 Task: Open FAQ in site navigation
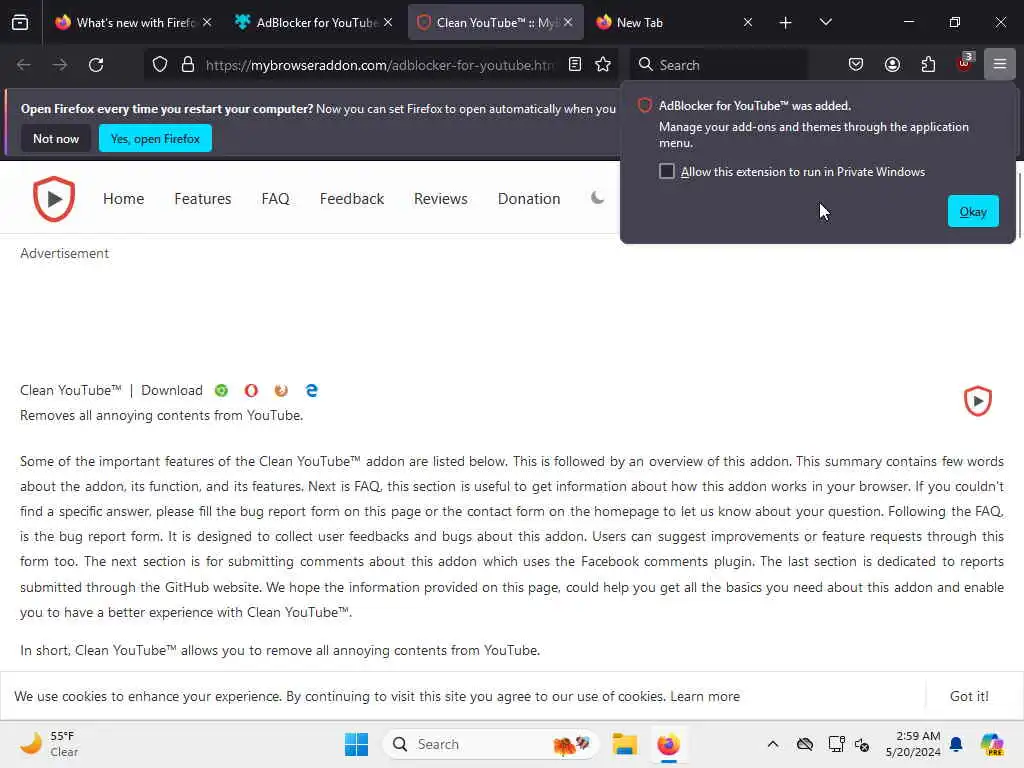pos(275,199)
